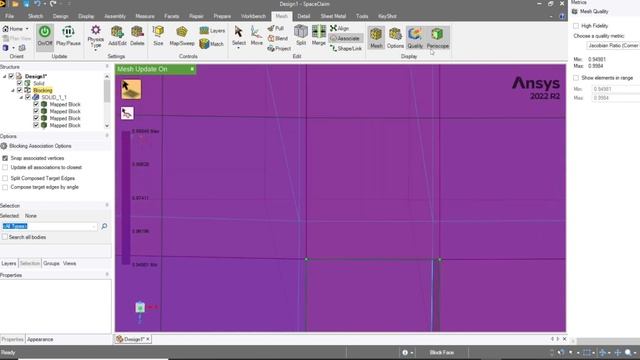Open the Select tool dropdown arrow
This screenshot has height=360, width=640.
[x=239, y=49]
